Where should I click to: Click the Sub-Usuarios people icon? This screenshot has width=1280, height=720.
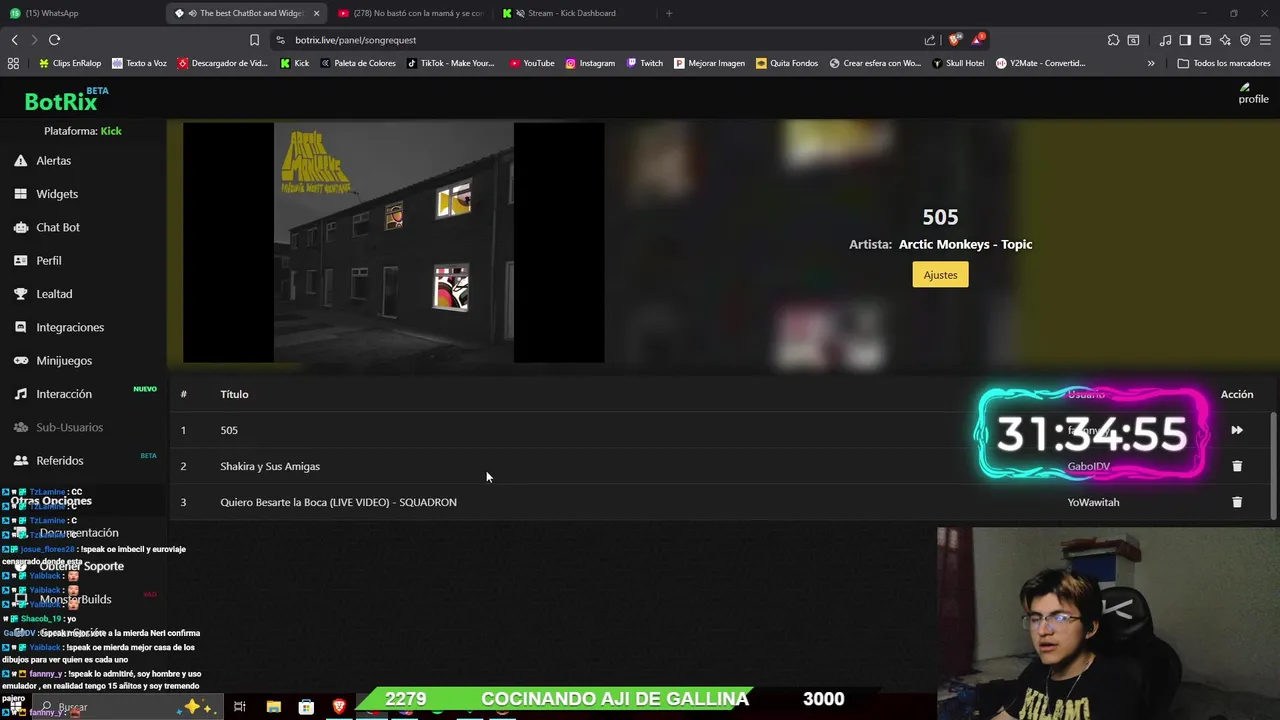click(x=20, y=427)
